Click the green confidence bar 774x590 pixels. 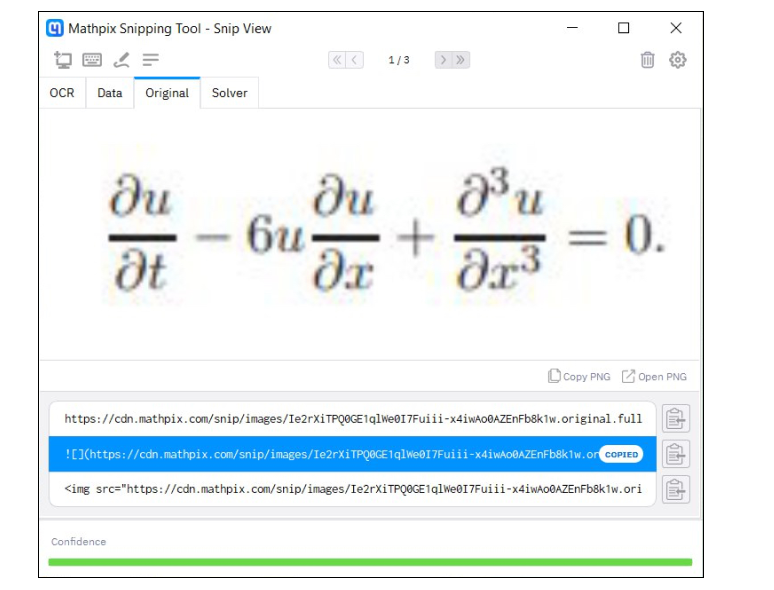(x=370, y=562)
